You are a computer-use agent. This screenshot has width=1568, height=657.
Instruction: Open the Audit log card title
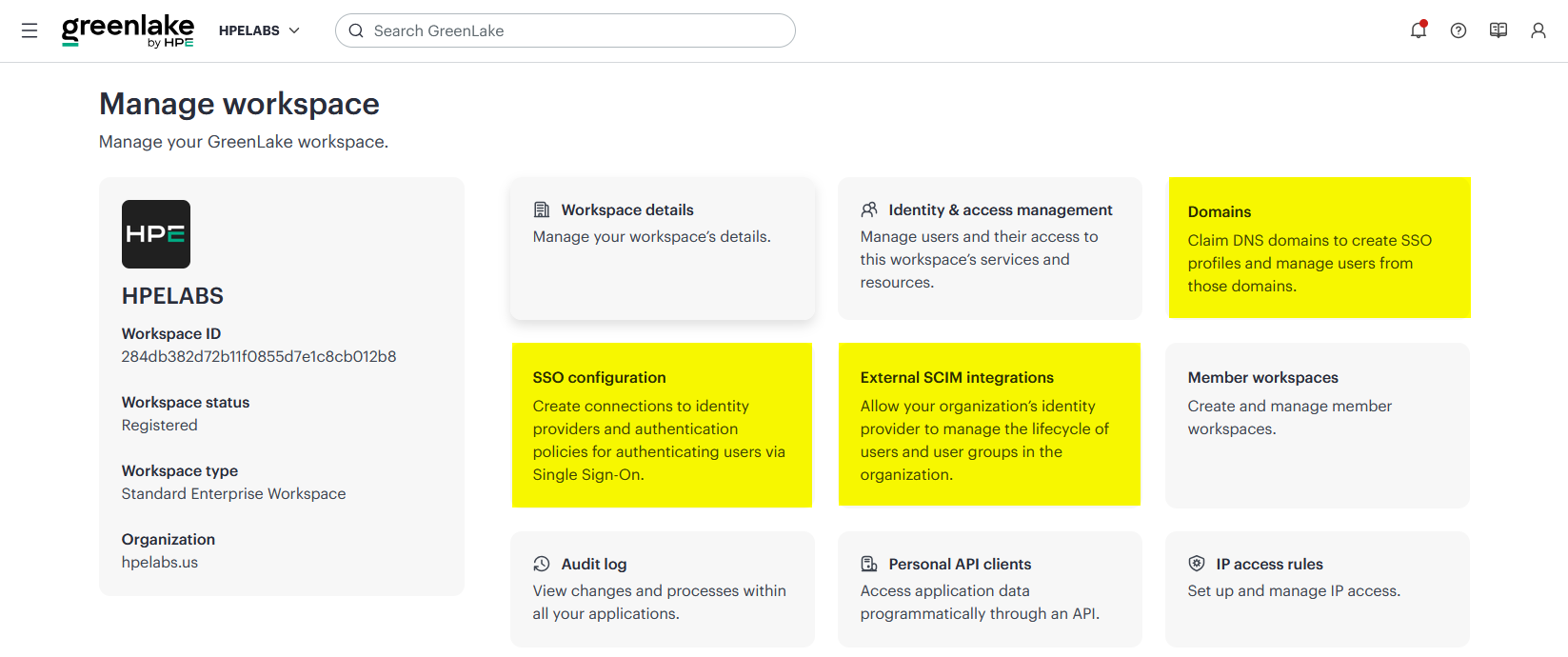pyautogui.click(x=594, y=564)
